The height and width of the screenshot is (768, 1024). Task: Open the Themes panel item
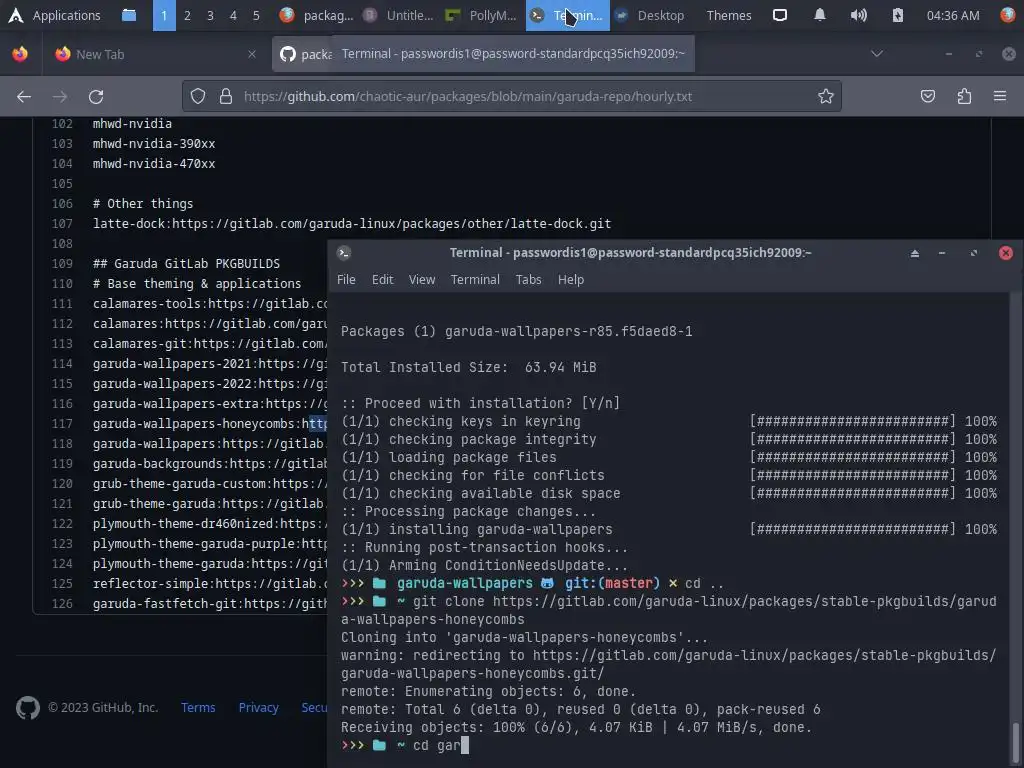[729, 15]
